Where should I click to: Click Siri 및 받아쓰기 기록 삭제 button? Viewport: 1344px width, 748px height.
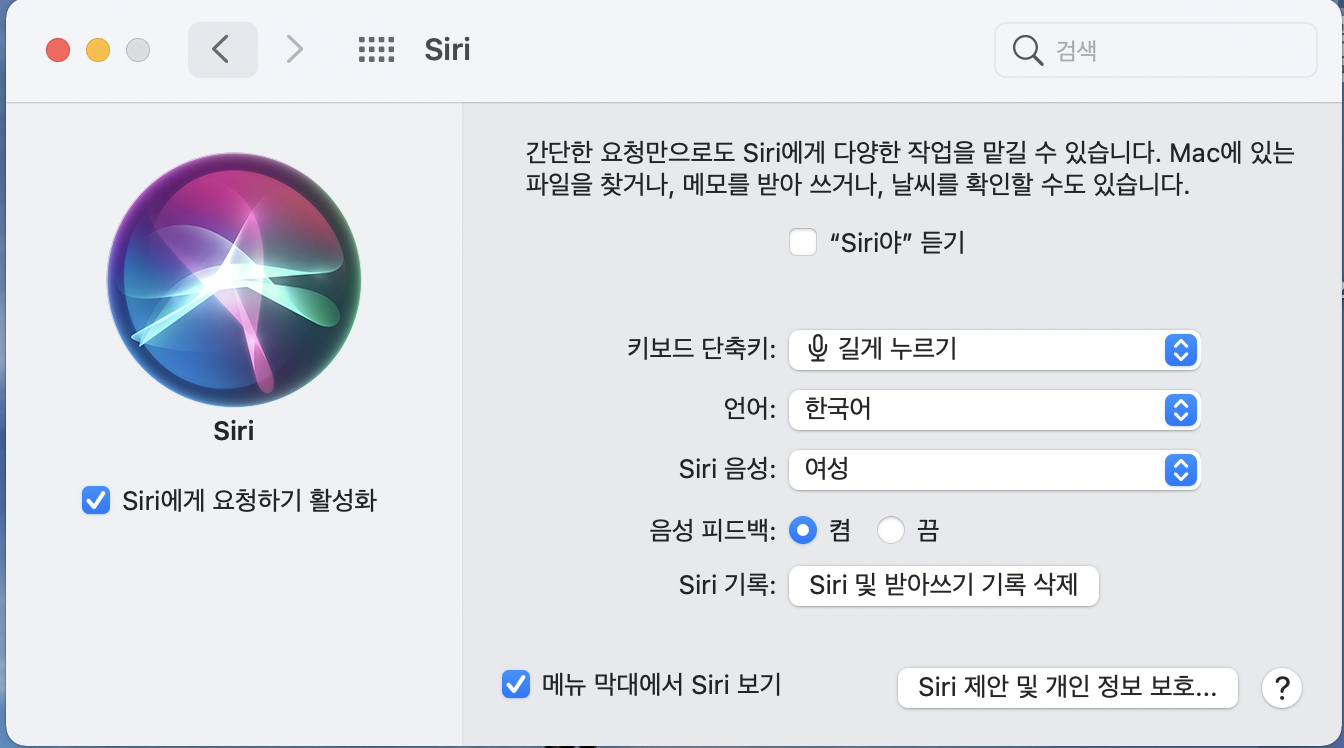944,586
